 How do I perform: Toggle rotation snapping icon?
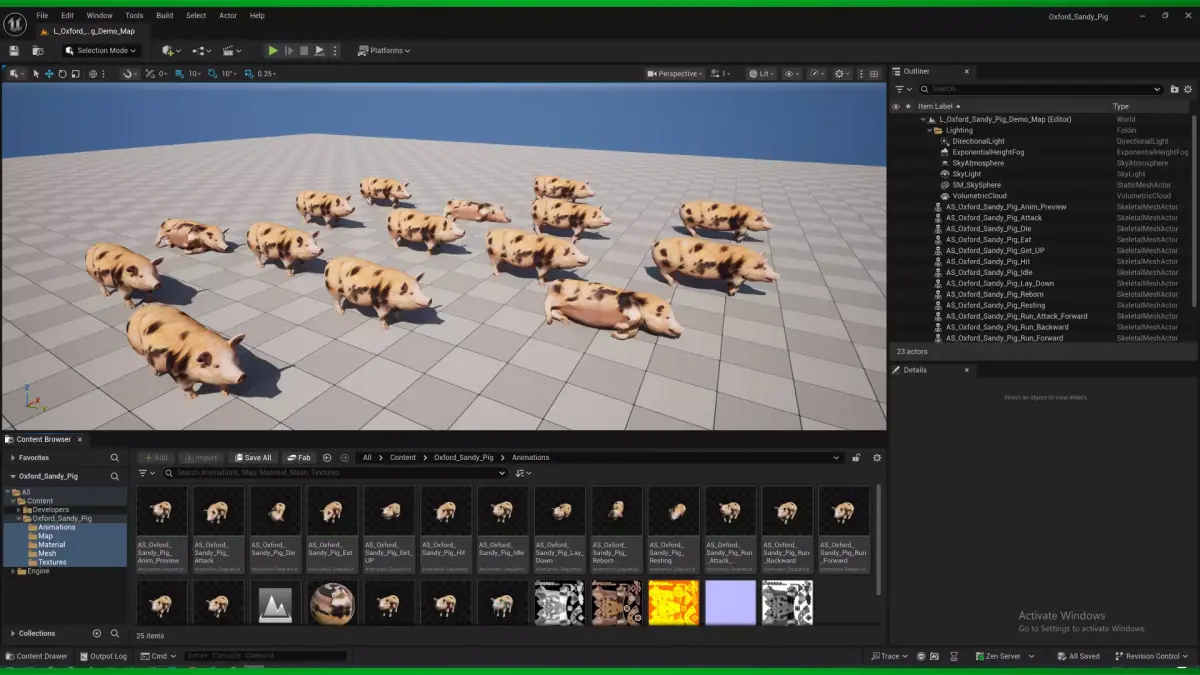212,74
